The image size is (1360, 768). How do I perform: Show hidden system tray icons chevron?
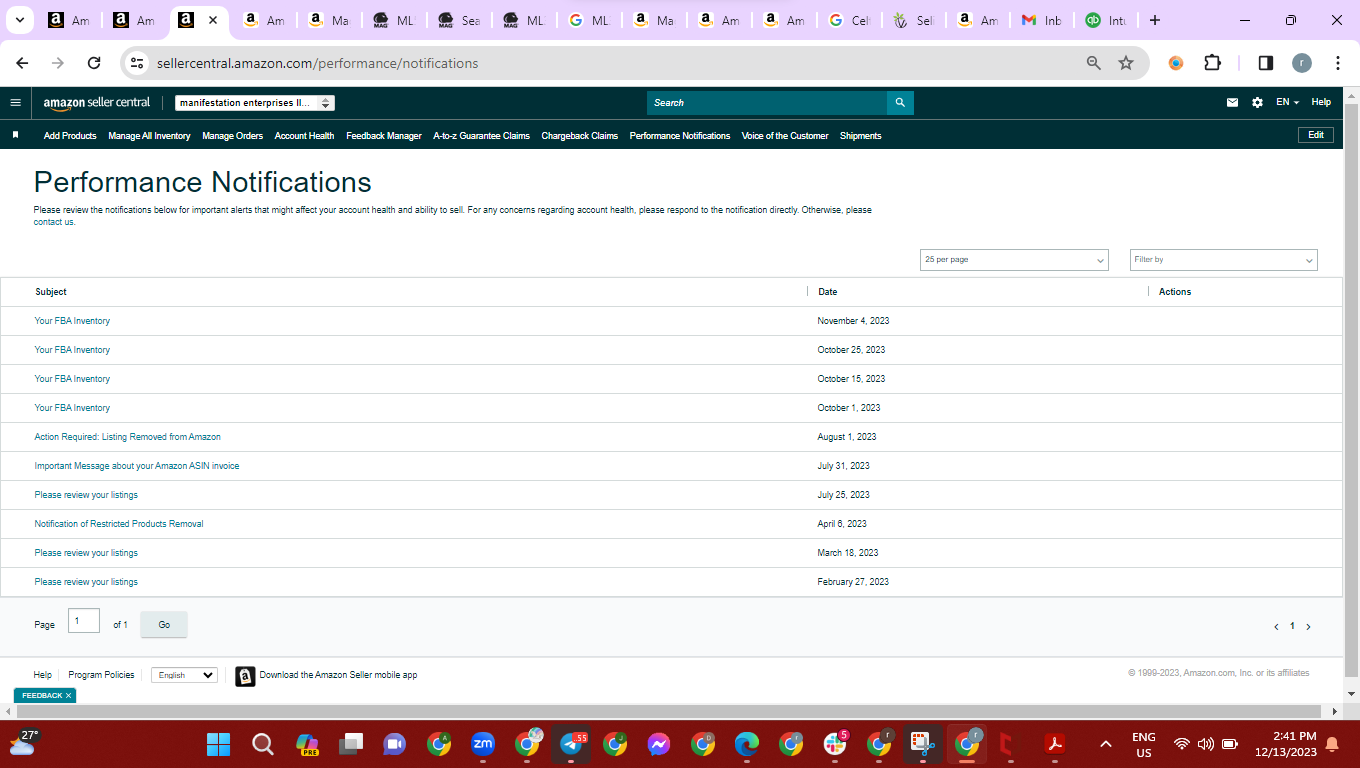1105,744
